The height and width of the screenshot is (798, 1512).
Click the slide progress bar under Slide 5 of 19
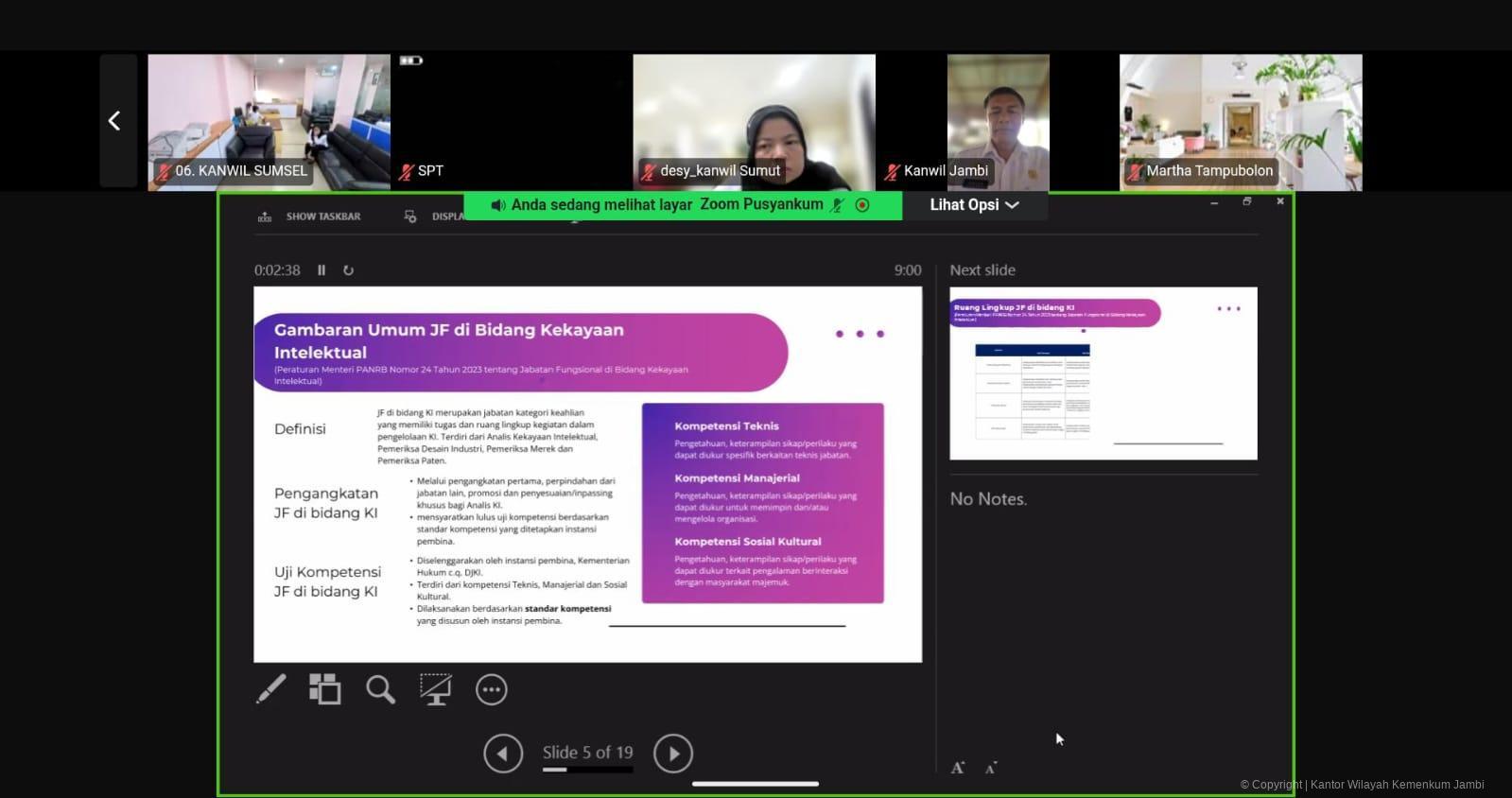tap(587, 770)
